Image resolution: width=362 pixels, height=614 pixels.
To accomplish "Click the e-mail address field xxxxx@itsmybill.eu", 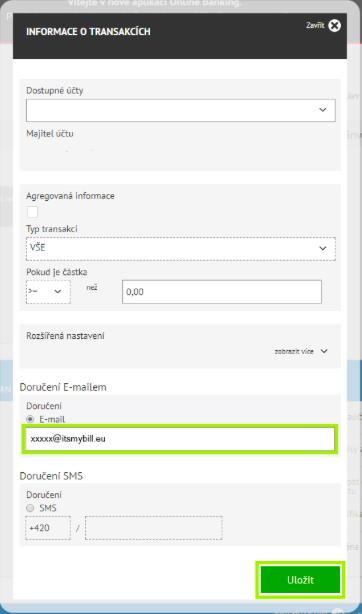I will click(x=180, y=439).
